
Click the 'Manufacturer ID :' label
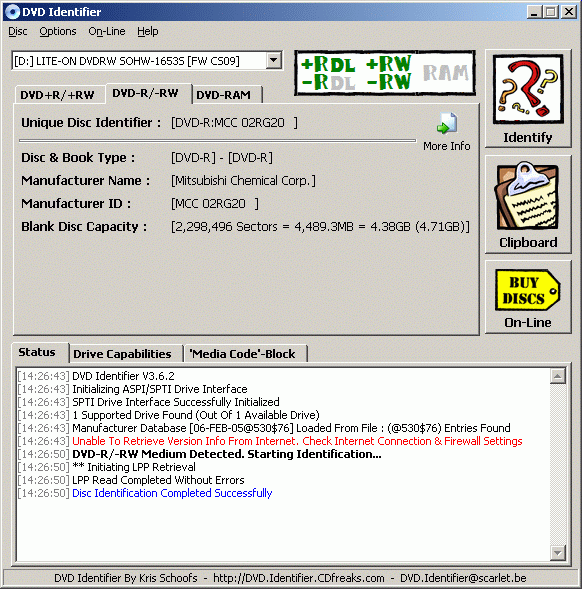point(76,204)
